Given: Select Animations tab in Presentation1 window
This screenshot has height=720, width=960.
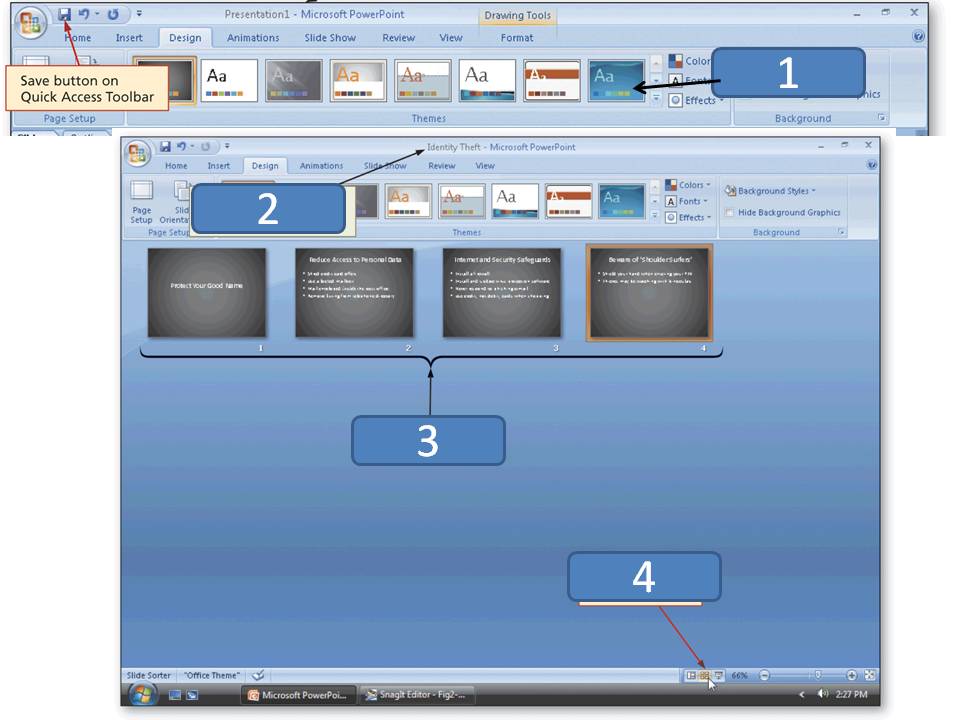Looking at the screenshot, I should [253, 38].
